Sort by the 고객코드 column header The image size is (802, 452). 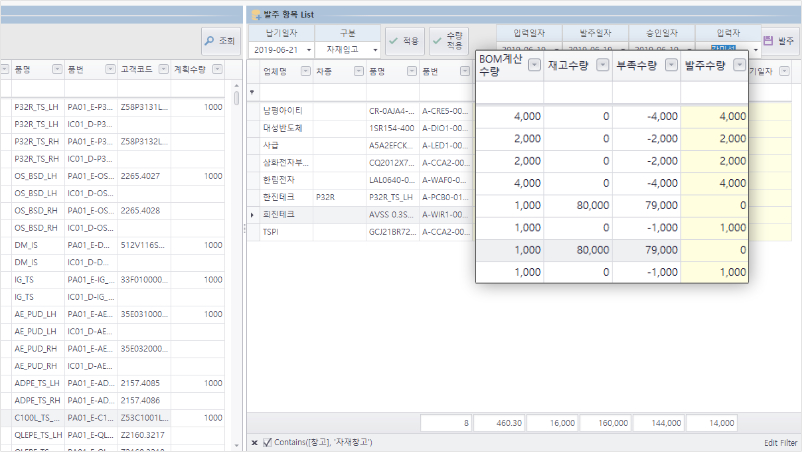[137, 69]
